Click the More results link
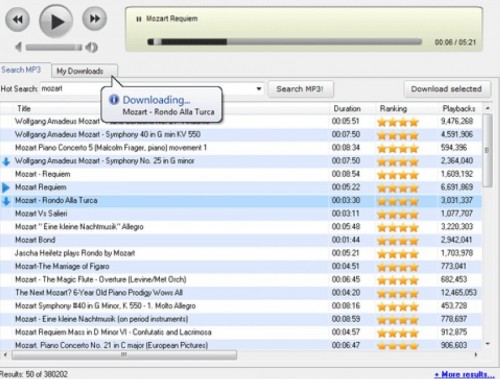The height and width of the screenshot is (379, 500). pyautogui.click(x=464, y=374)
